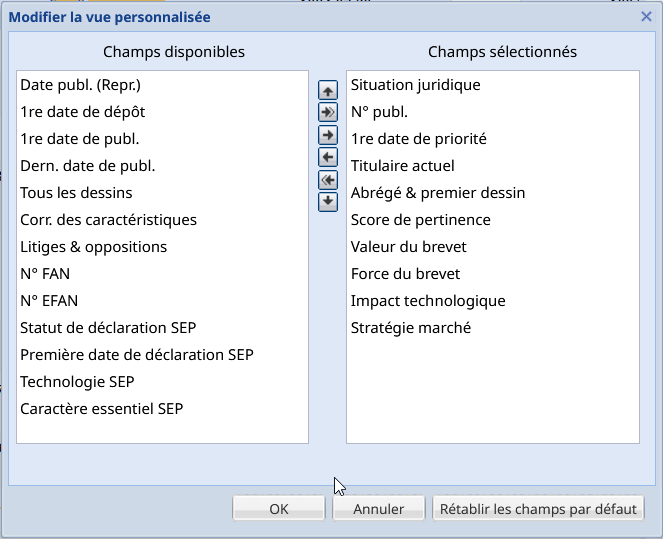This screenshot has height=539, width=663.
Task: Confirm with the OK button
Action: point(278,509)
